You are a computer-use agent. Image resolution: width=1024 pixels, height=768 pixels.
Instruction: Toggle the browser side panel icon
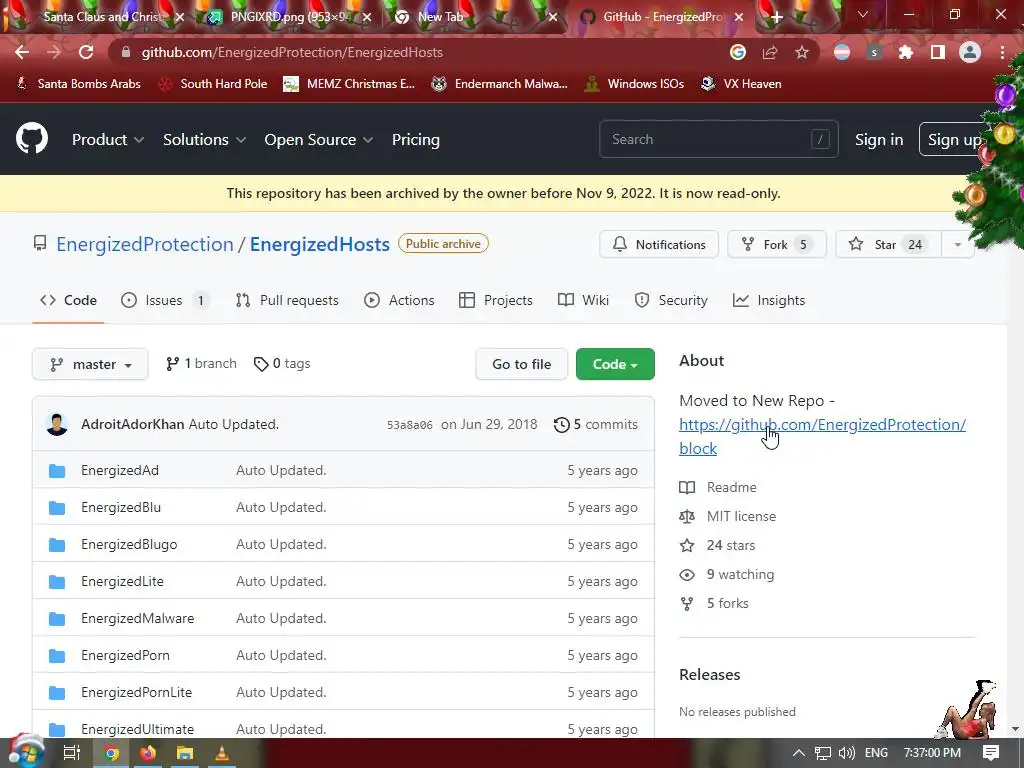click(x=938, y=52)
